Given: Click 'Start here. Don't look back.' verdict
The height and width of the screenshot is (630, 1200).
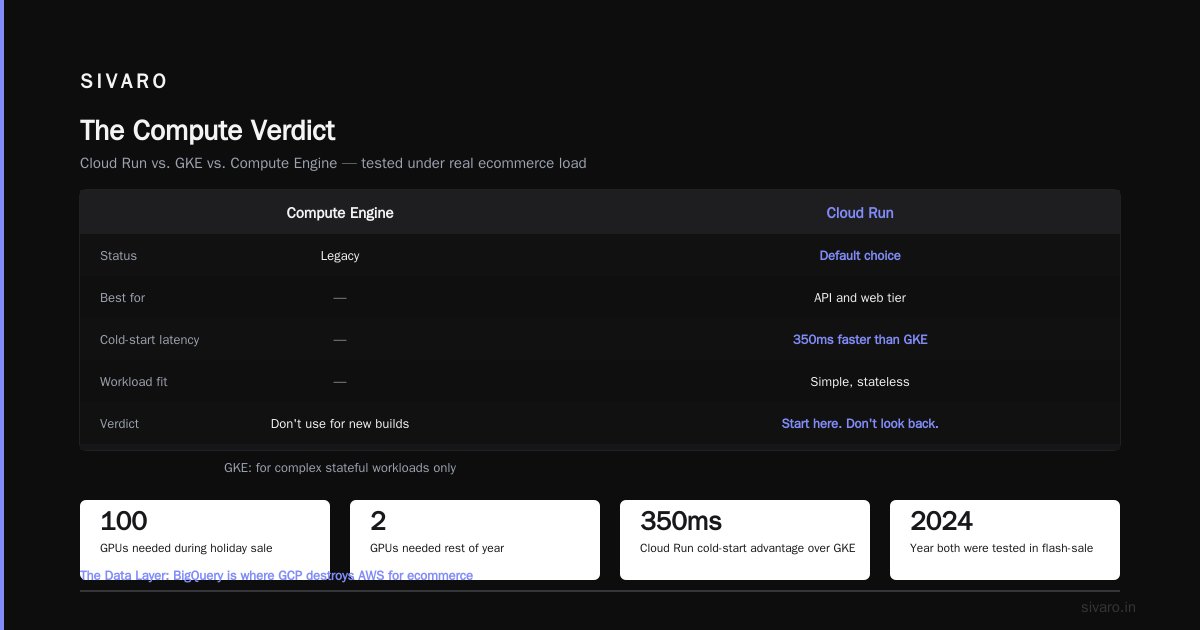Looking at the screenshot, I should pos(860,424).
